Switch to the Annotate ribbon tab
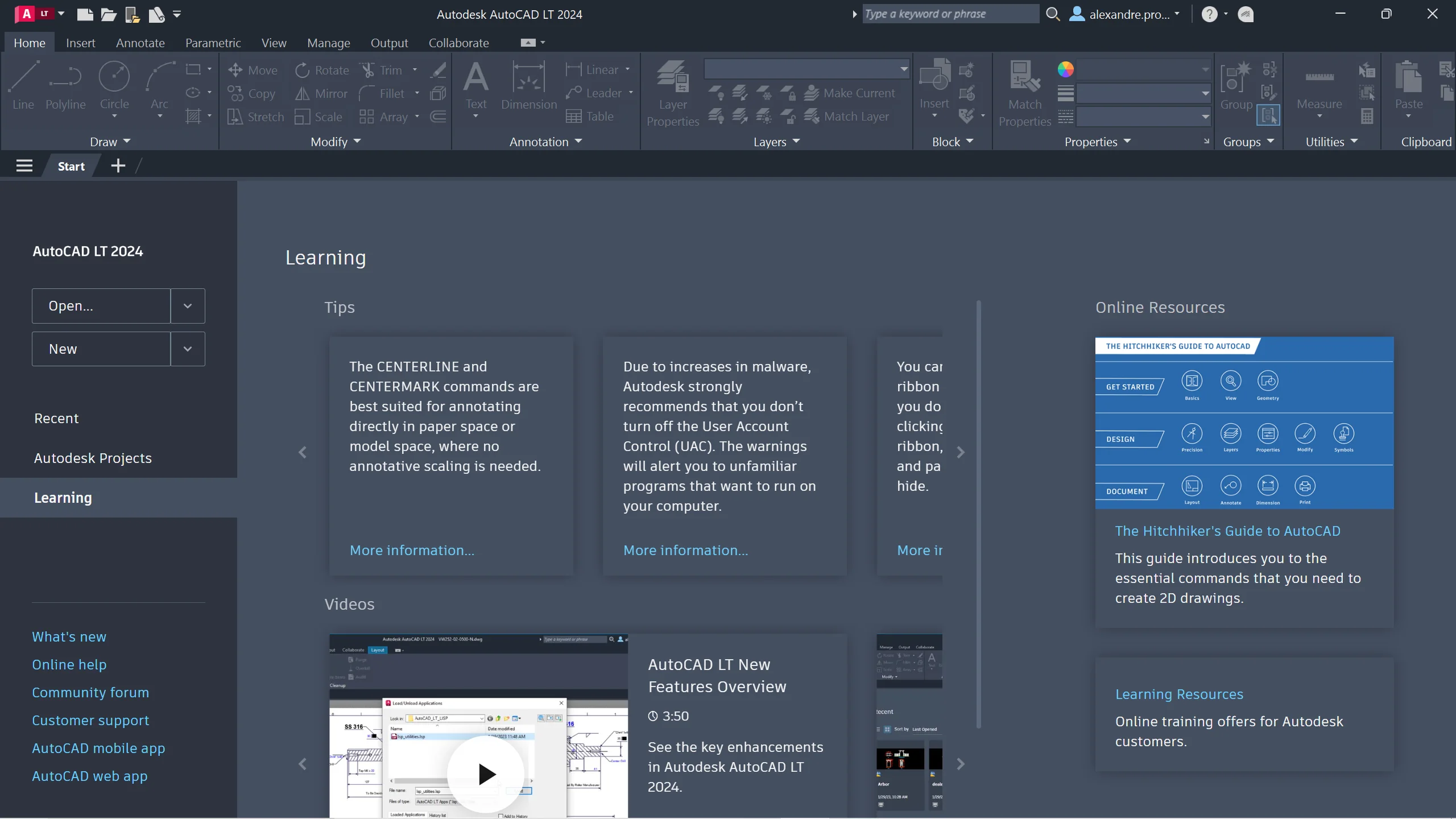This screenshot has height=819, width=1456. [x=140, y=43]
